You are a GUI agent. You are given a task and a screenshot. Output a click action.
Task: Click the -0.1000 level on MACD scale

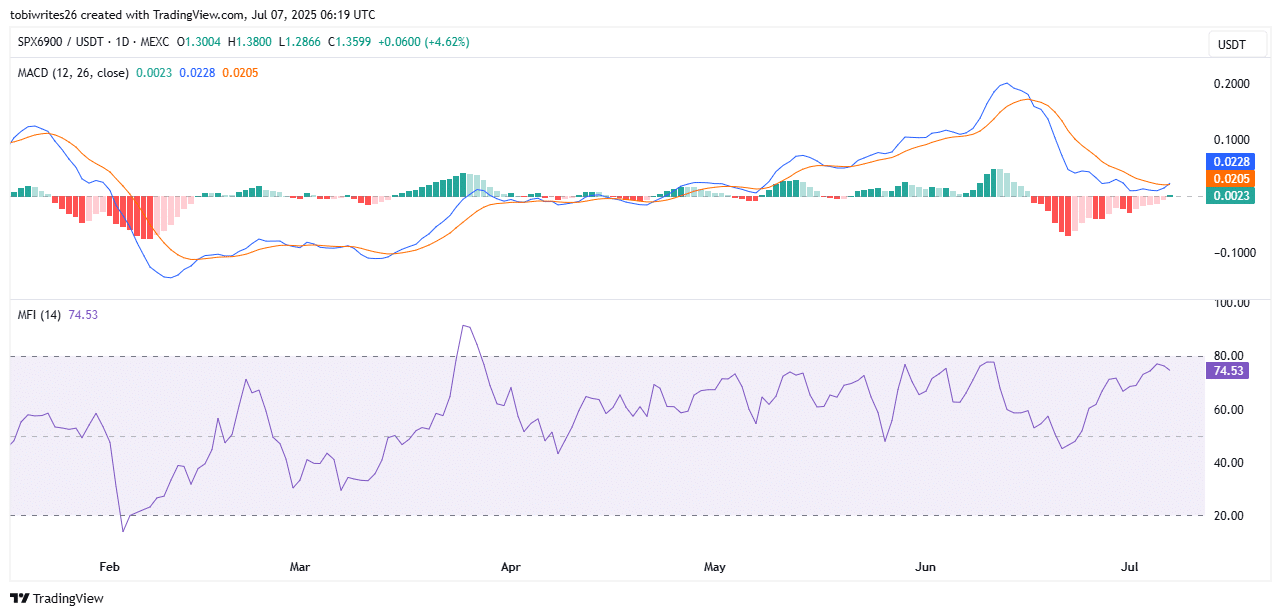(1229, 253)
